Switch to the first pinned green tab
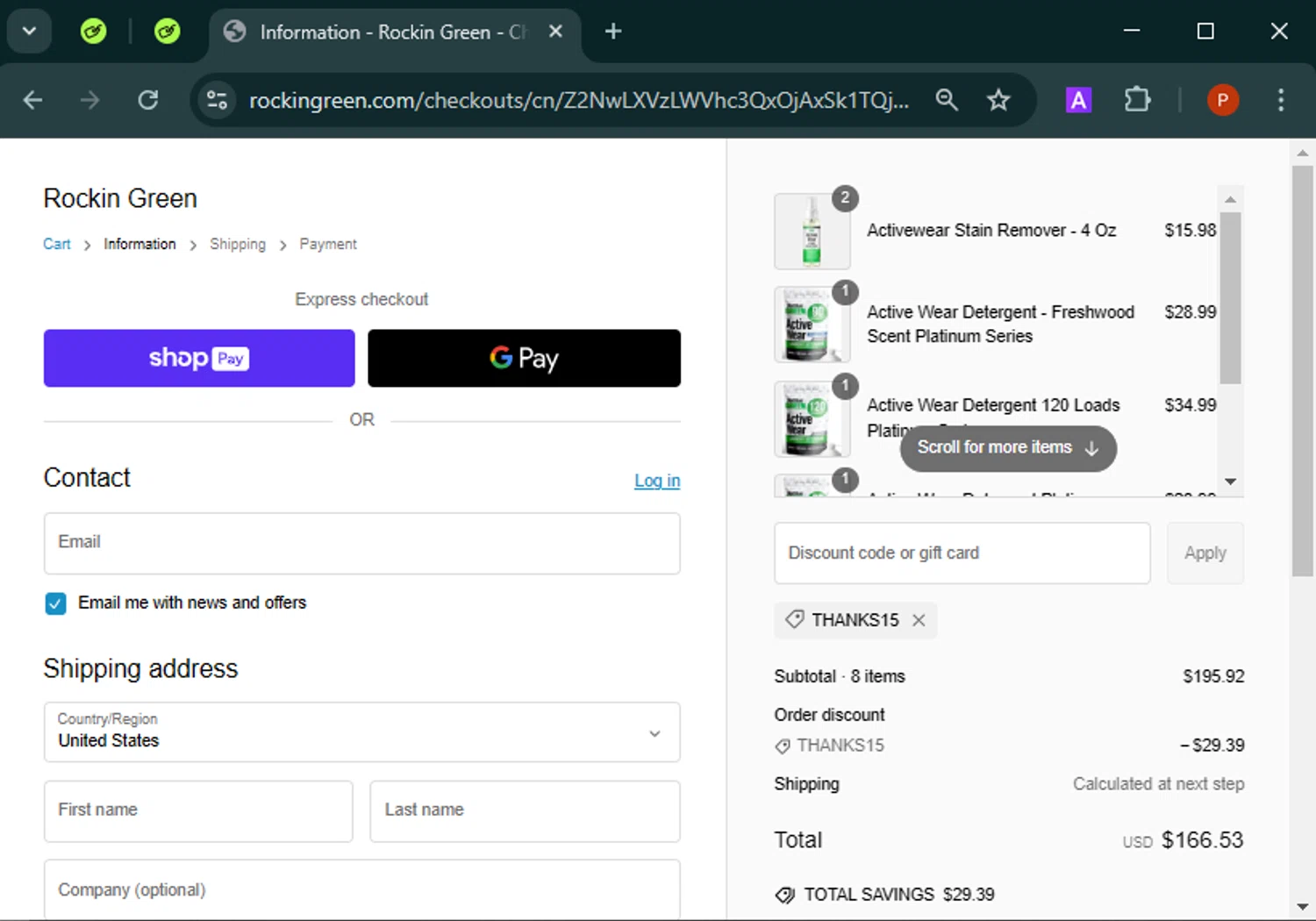The image size is (1316, 921). pyautogui.click(x=93, y=32)
